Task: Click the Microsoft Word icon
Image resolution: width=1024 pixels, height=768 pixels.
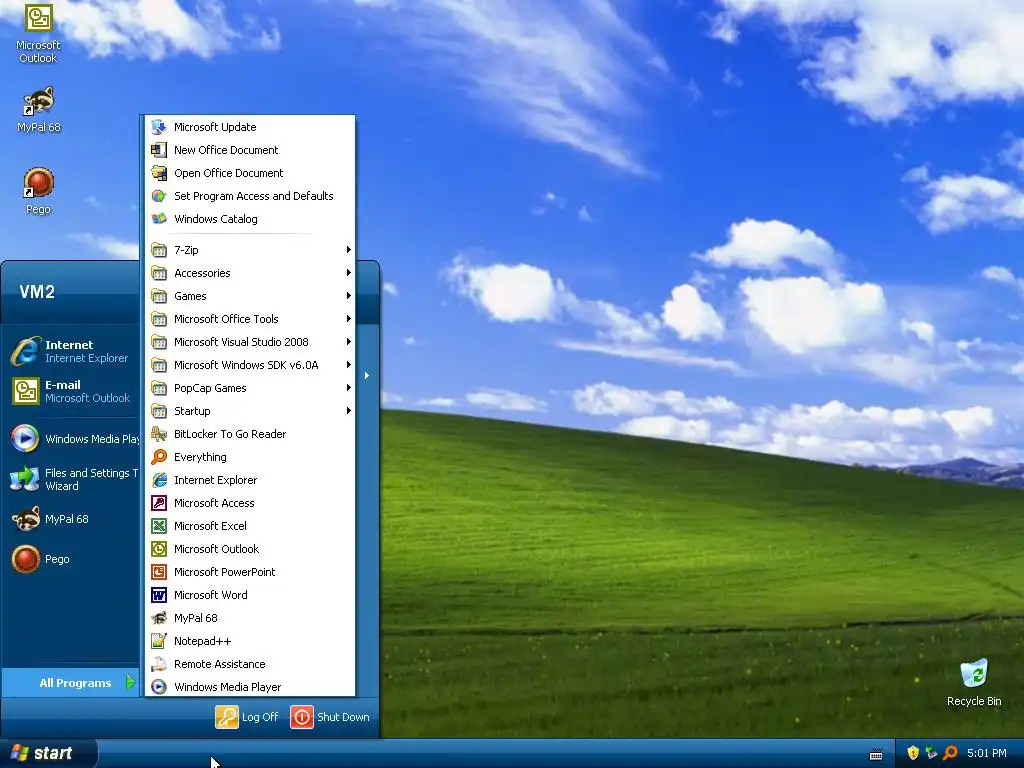Action: [159, 595]
